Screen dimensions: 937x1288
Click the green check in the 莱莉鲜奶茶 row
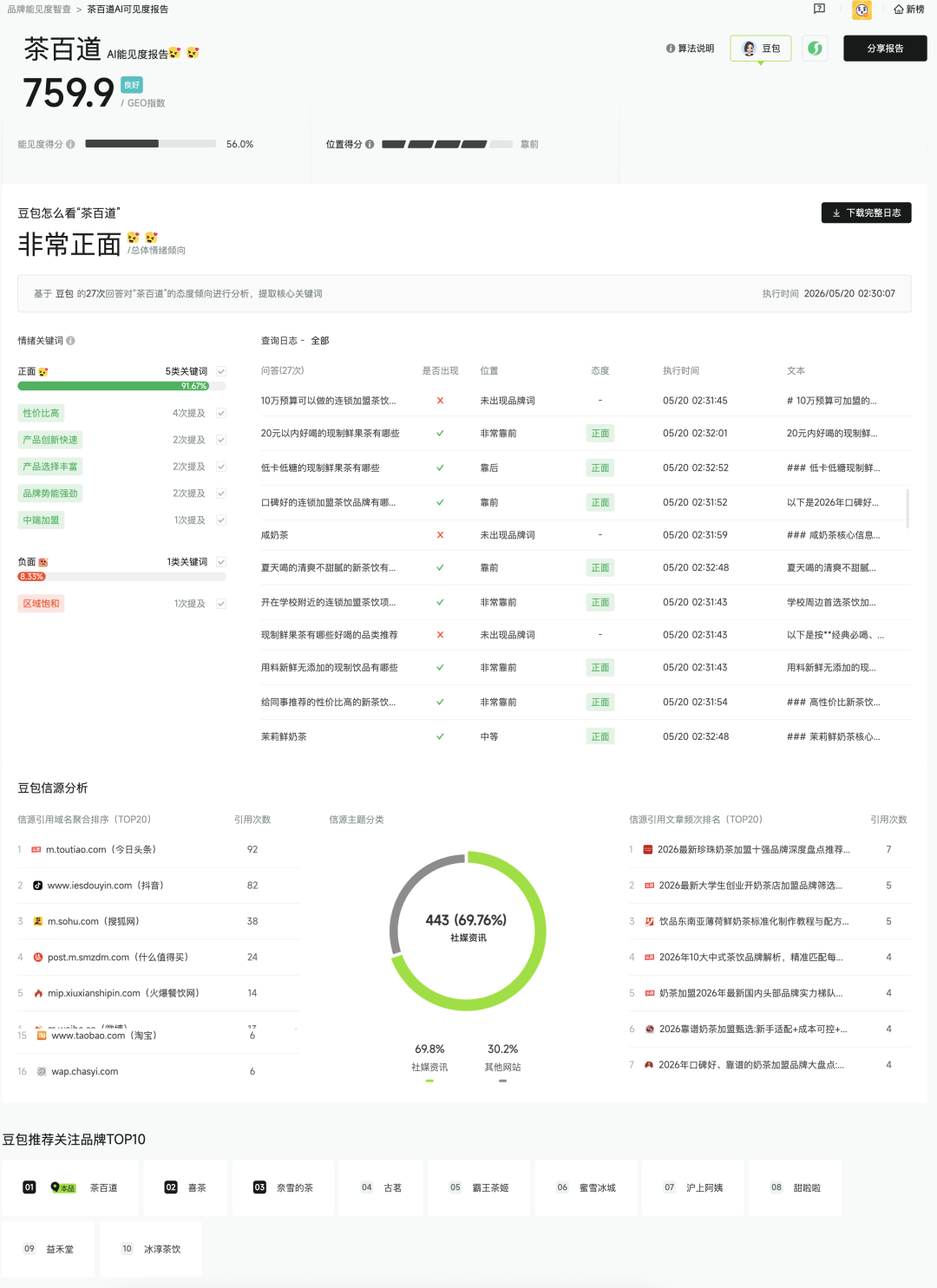[x=440, y=736]
